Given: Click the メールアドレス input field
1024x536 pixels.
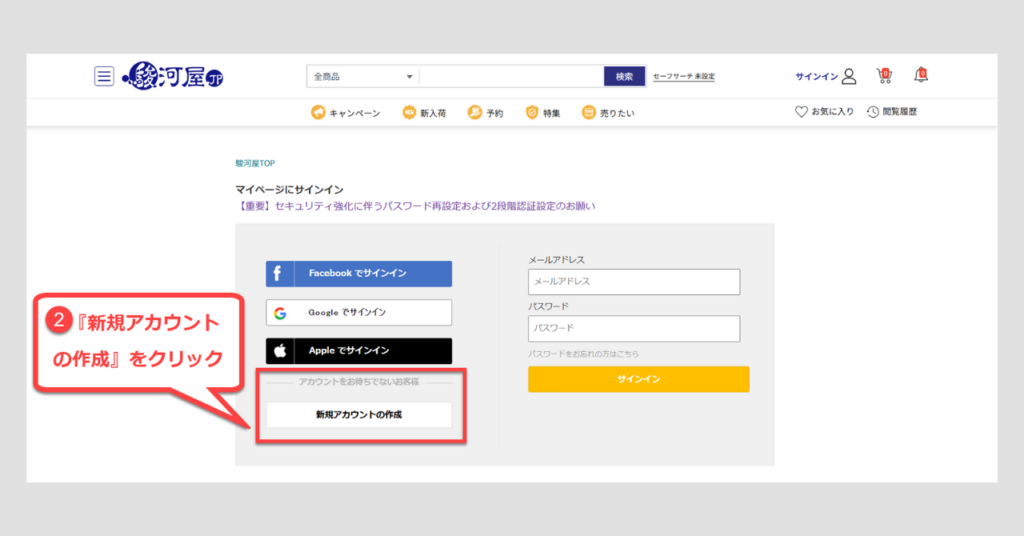Looking at the screenshot, I should (x=633, y=282).
